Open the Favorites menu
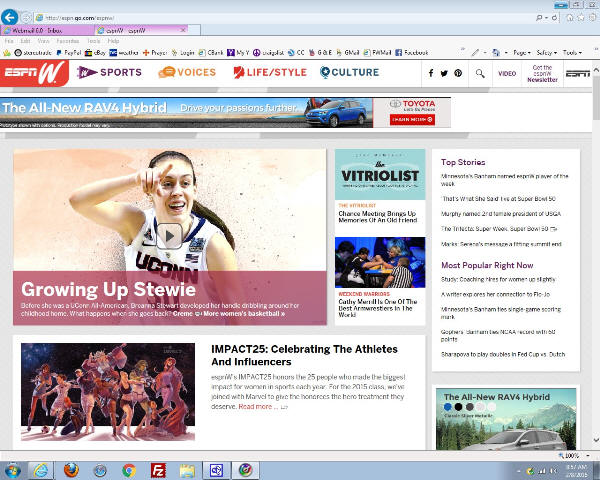Viewport: 600px width, 480px height. [67, 41]
